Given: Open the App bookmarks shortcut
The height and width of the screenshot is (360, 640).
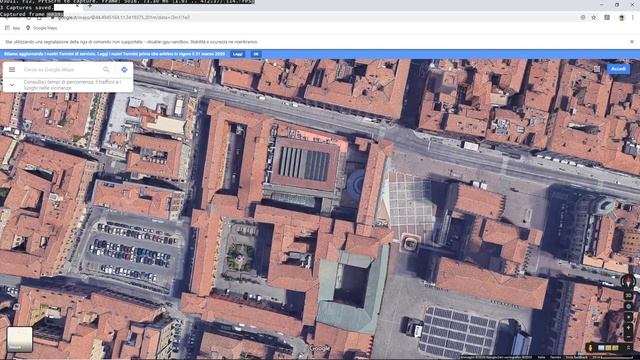Looking at the screenshot, I should 12,28.
